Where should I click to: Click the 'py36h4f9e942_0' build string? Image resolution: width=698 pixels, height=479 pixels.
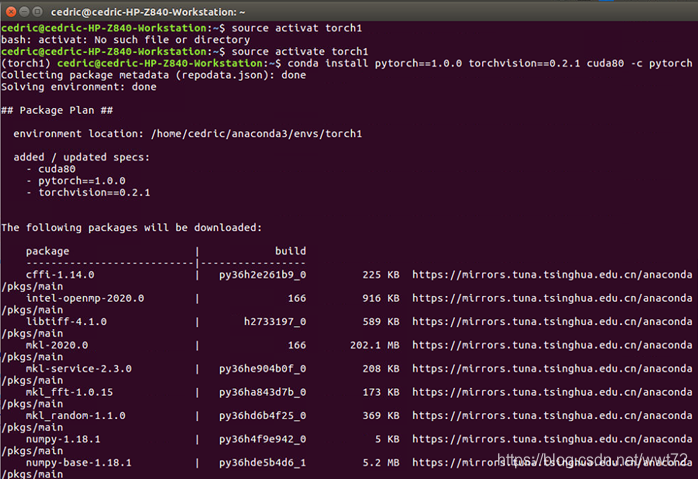coord(263,439)
